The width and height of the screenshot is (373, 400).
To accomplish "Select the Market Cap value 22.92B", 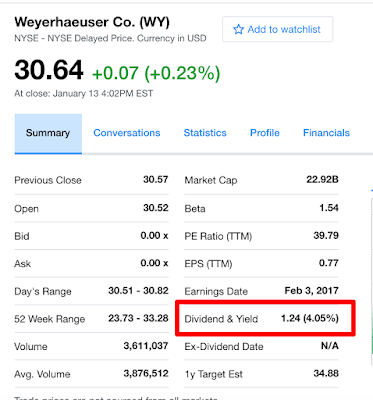I will 322,180.
